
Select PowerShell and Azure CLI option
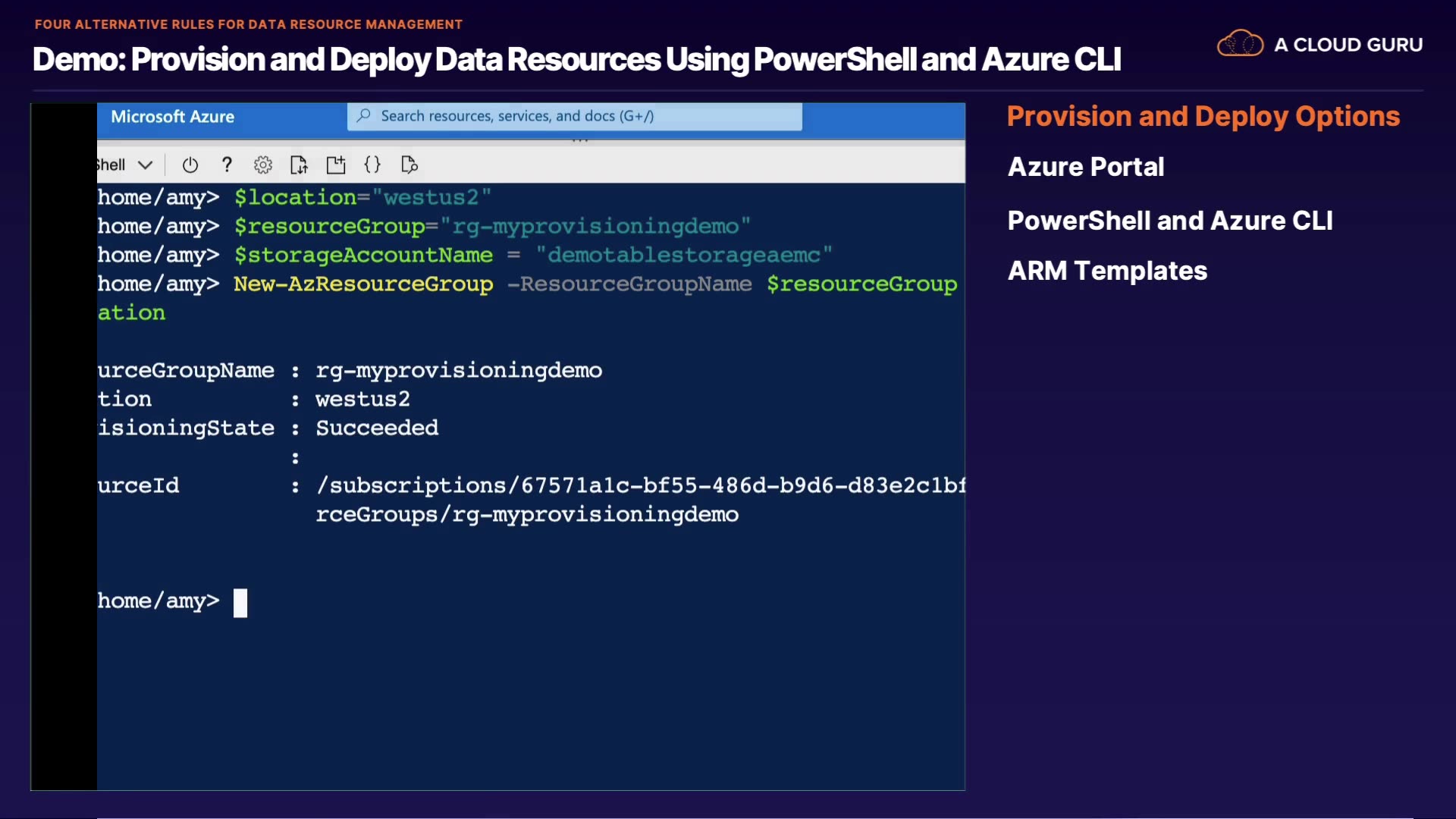(1169, 221)
